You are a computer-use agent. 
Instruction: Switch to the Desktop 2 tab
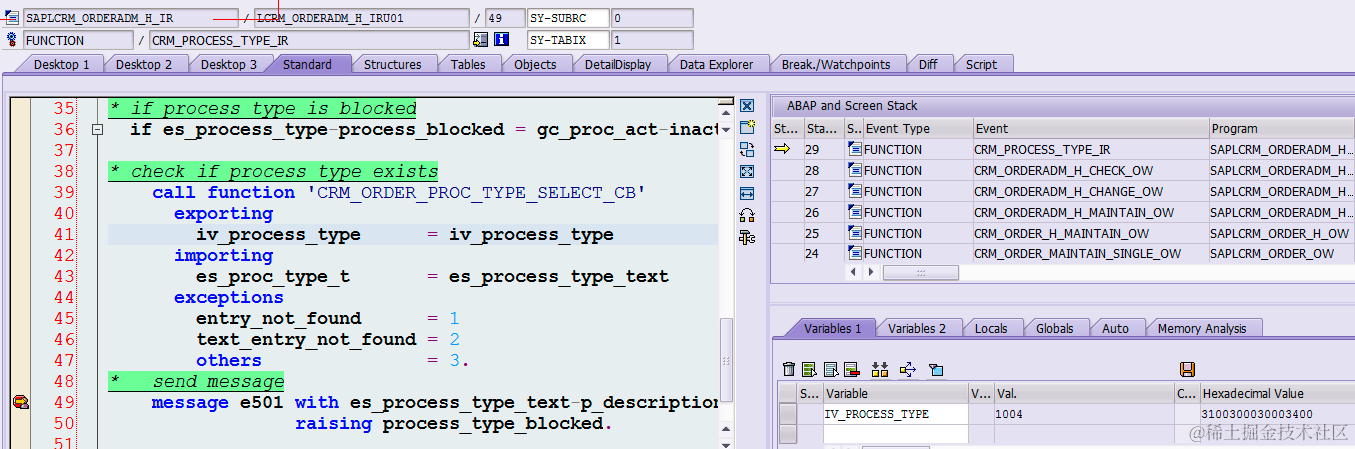144,64
